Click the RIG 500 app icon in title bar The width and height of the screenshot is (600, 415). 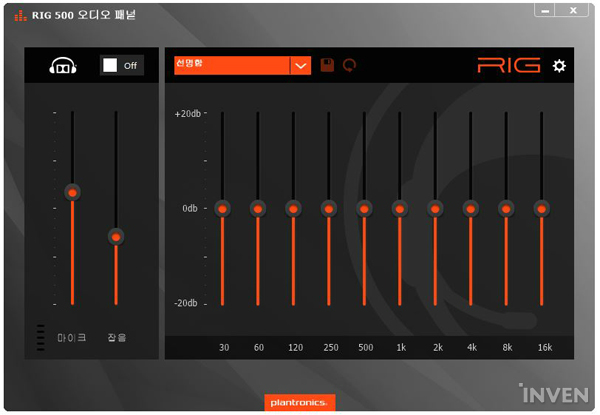coord(20,15)
